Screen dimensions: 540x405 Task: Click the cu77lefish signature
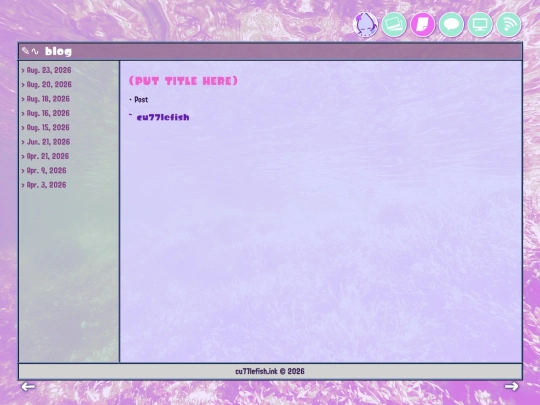pyautogui.click(x=163, y=117)
